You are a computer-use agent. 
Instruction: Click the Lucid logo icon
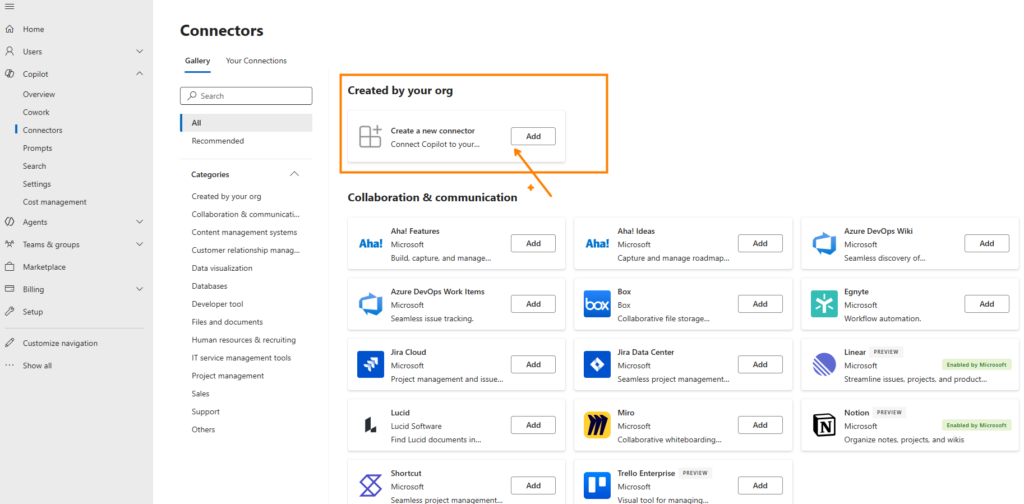pos(370,425)
